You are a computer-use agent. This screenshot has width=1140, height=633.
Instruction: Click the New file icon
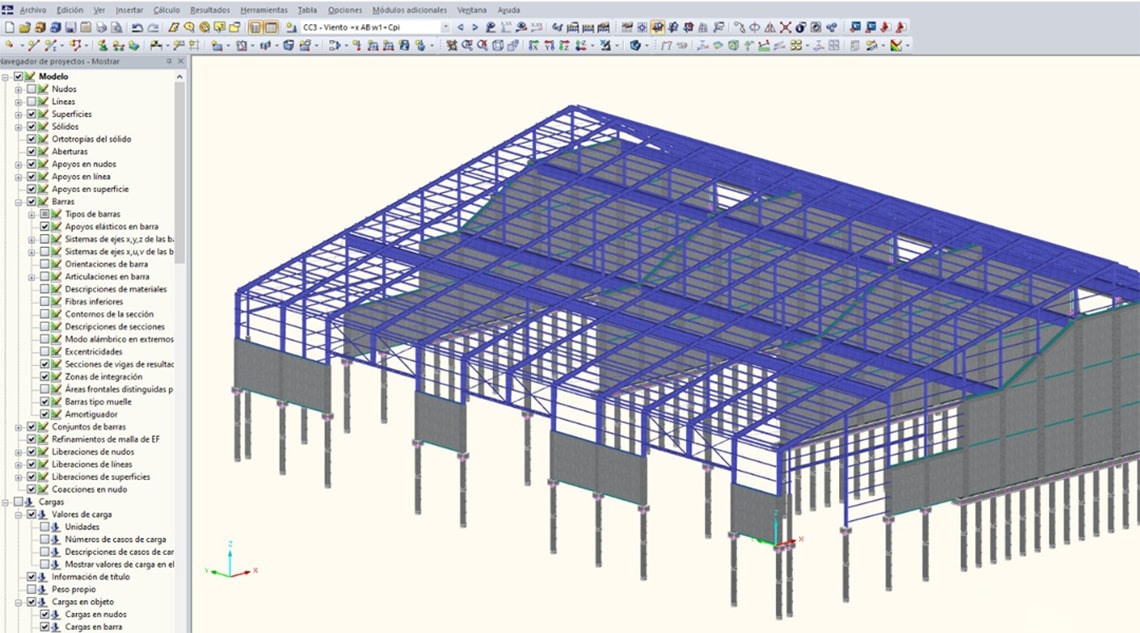[x=9, y=27]
